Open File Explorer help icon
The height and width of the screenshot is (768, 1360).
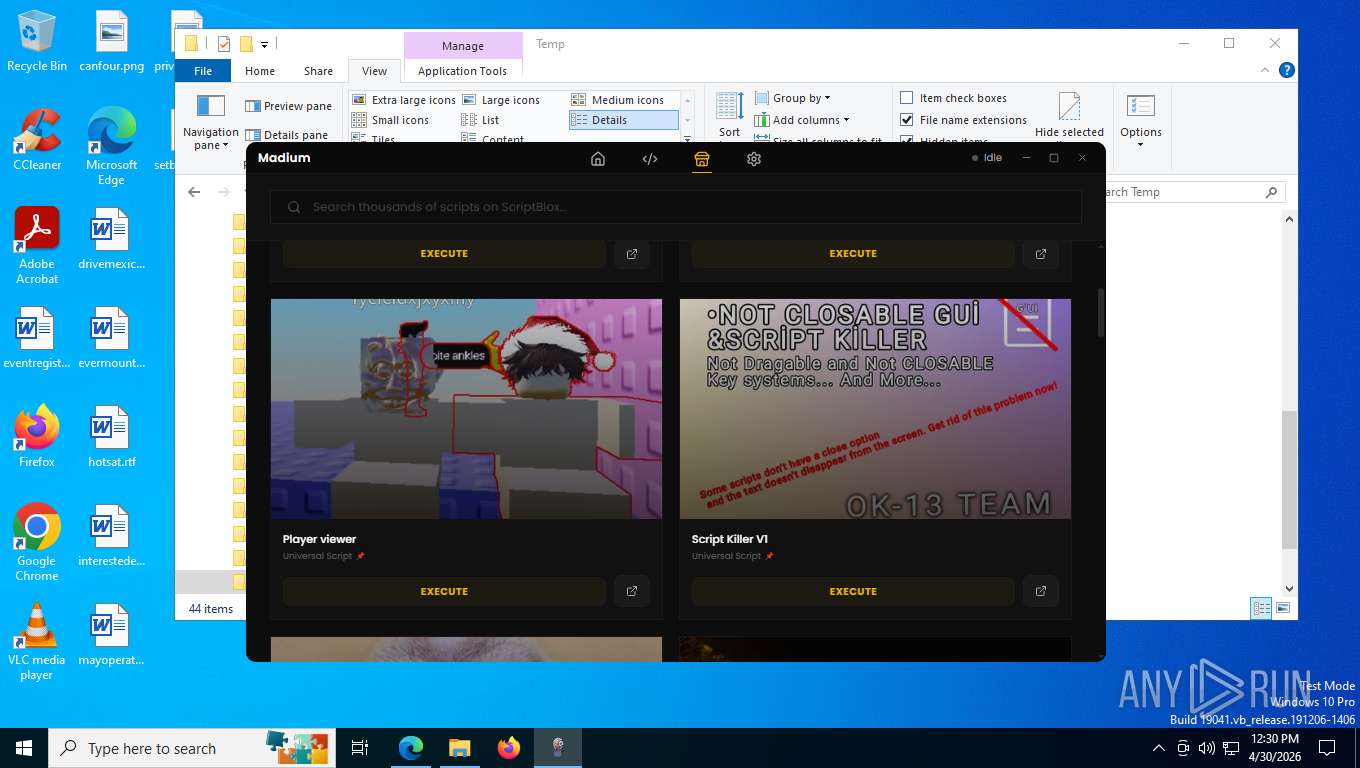click(1287, 70)
